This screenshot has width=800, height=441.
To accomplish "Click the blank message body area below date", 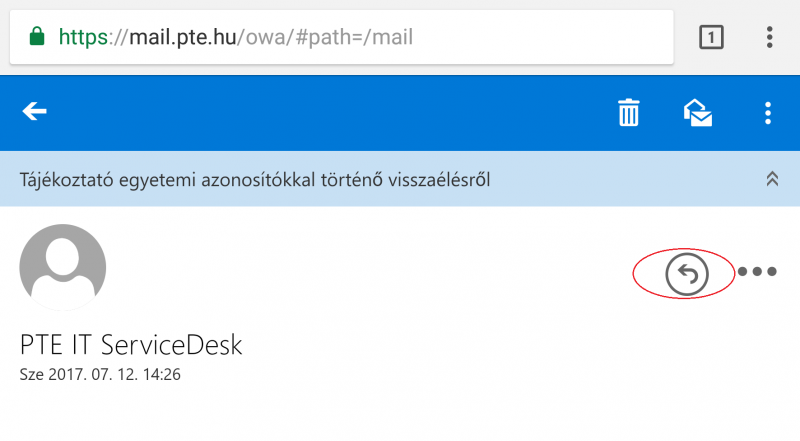I will (x=400, y=413).
